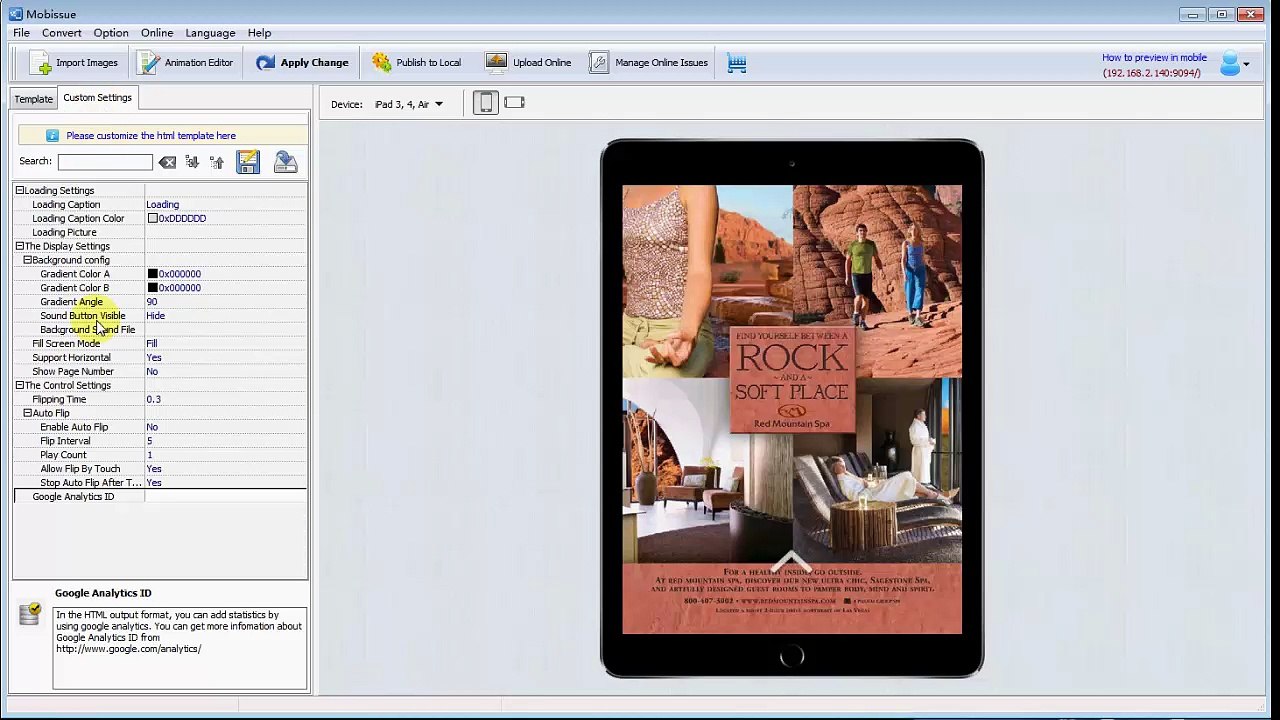Screen dimensions: 1280x720
Task: Click the settings description icon beside Google Analytics ID
Action: click(x=30, y=613)
